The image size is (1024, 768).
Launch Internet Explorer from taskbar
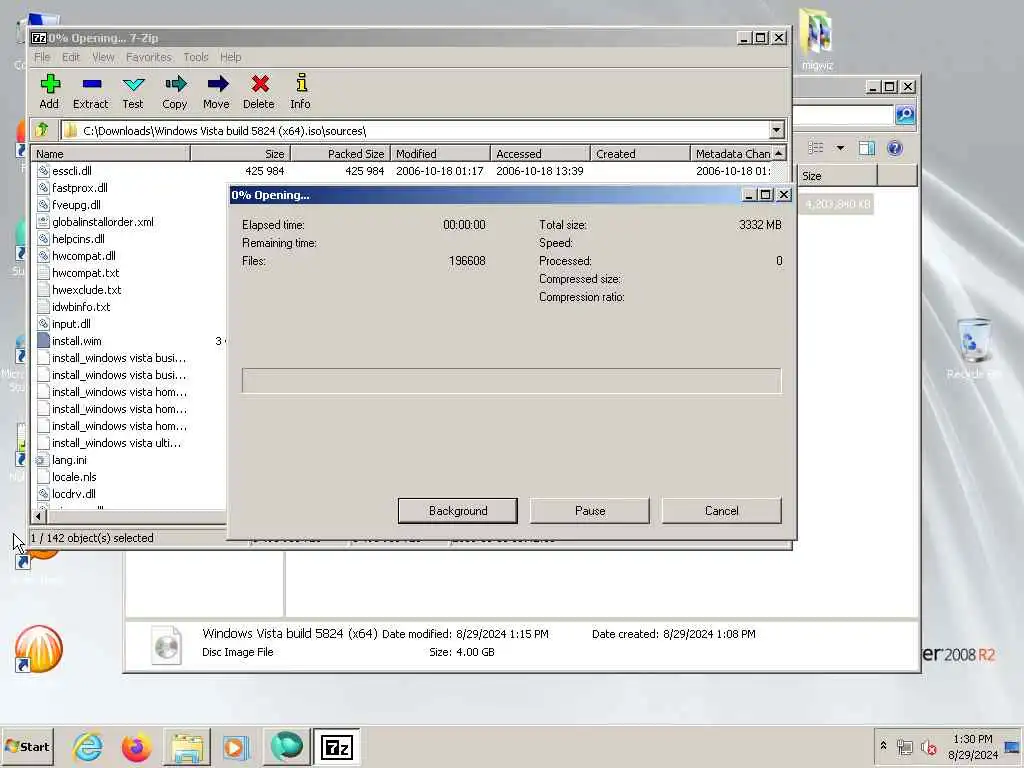coord(88,746)
